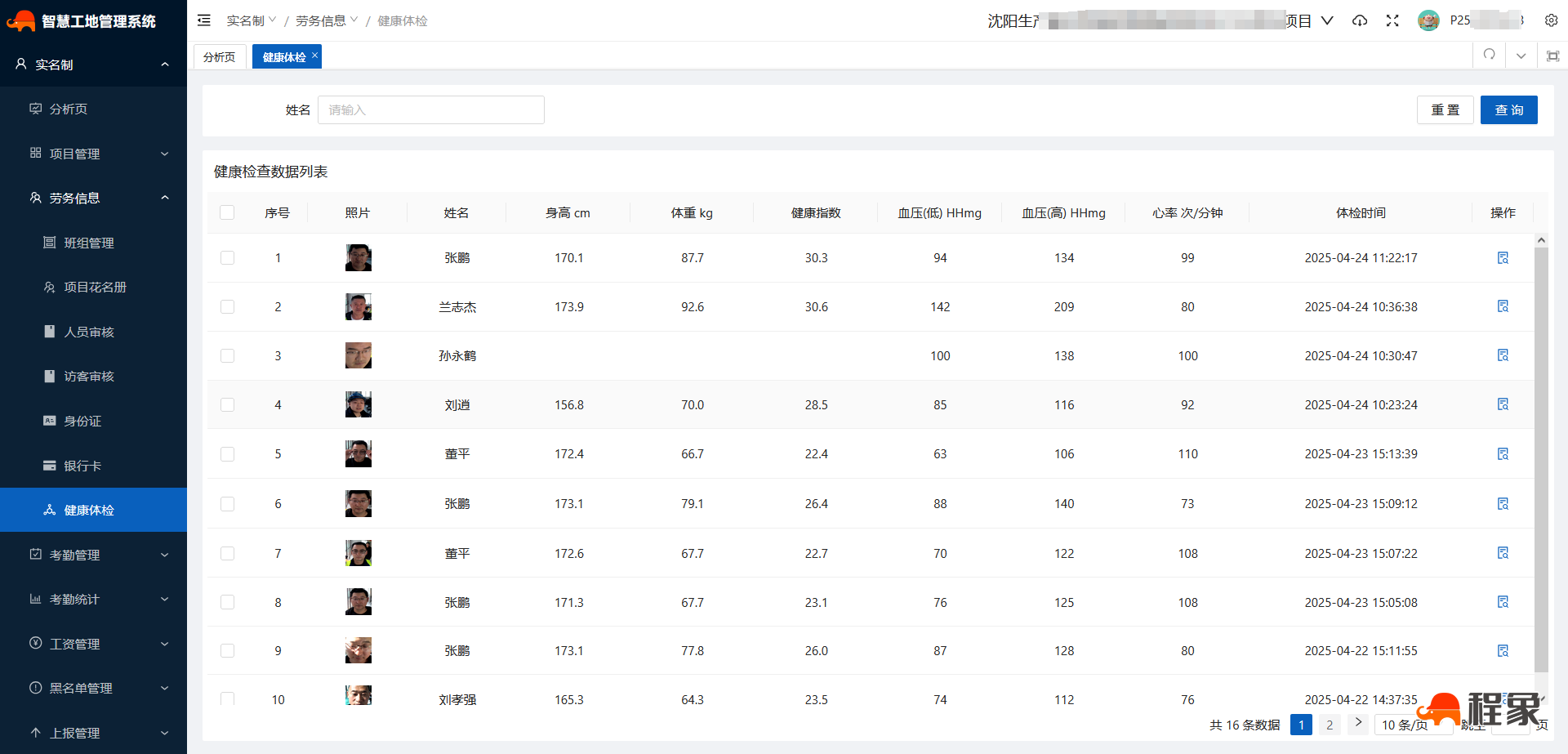Switch to the 分析页 tab
The image size is (1568, 754).
(219, 56)
